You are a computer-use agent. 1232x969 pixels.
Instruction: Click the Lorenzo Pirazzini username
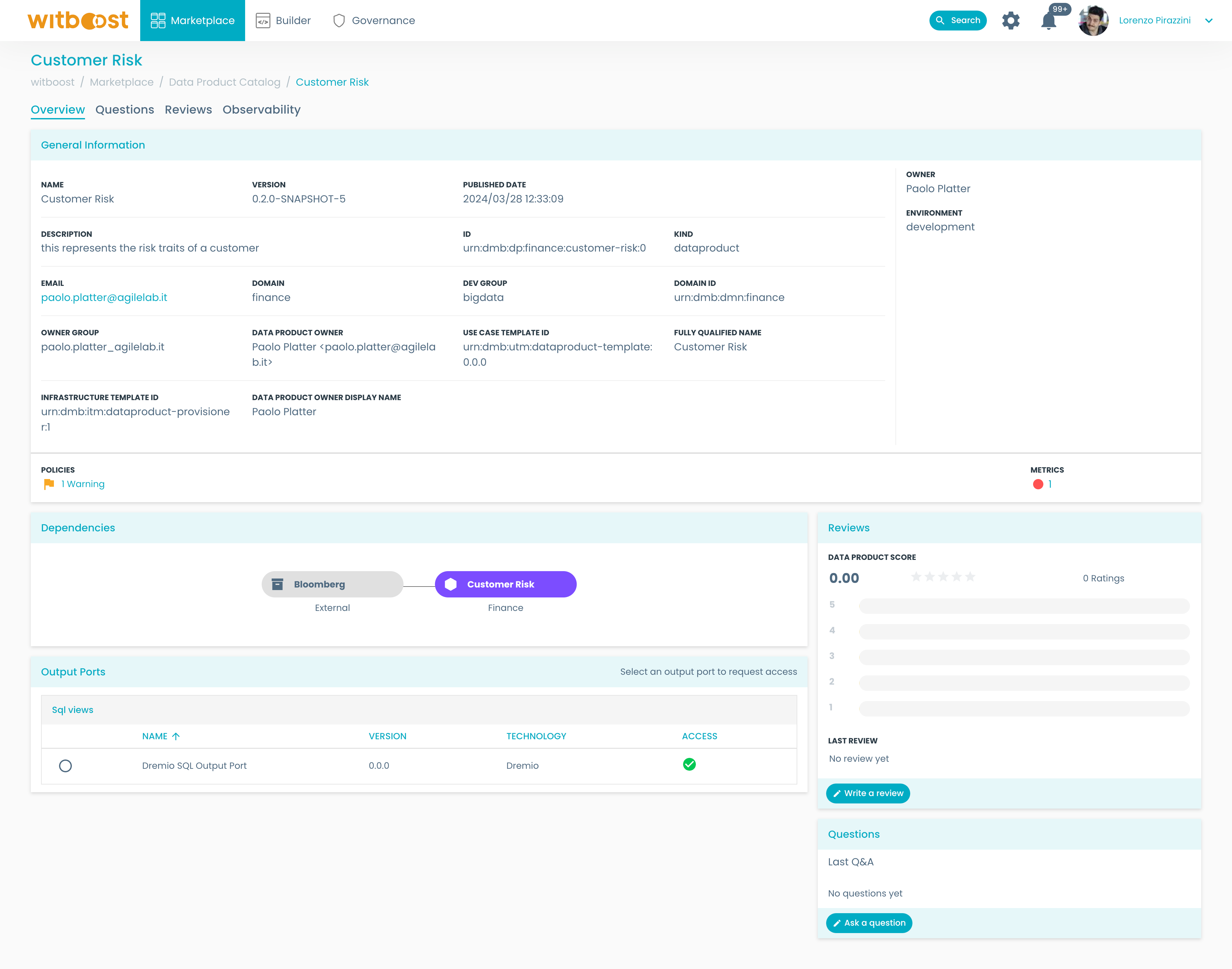coord(1154,21)
